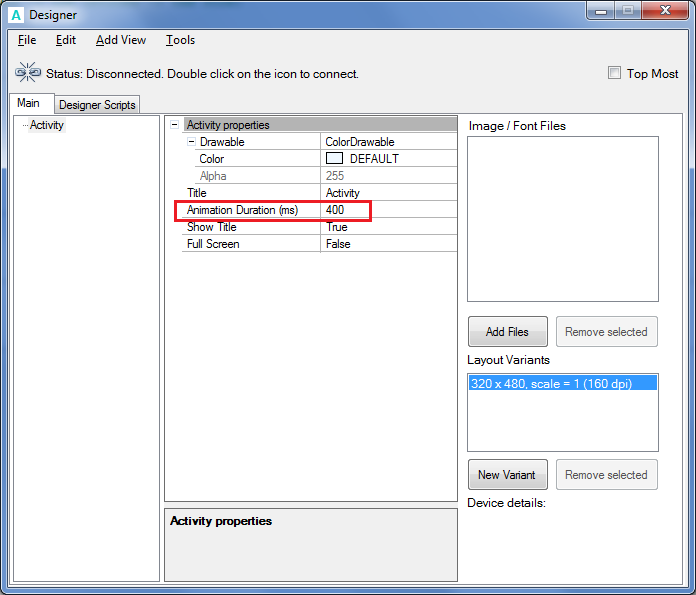Open the Add View menu
The height and width of the screenshot is (595, 696).
click(x=121, y=40)
